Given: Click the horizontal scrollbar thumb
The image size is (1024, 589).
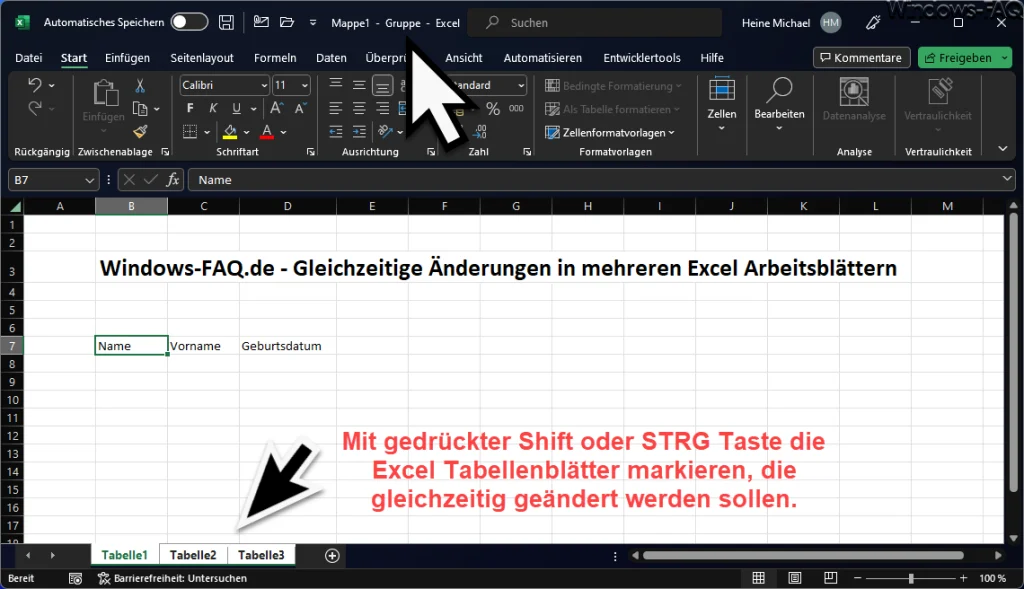Looking at the screenshot, I should tap(803, 556).
